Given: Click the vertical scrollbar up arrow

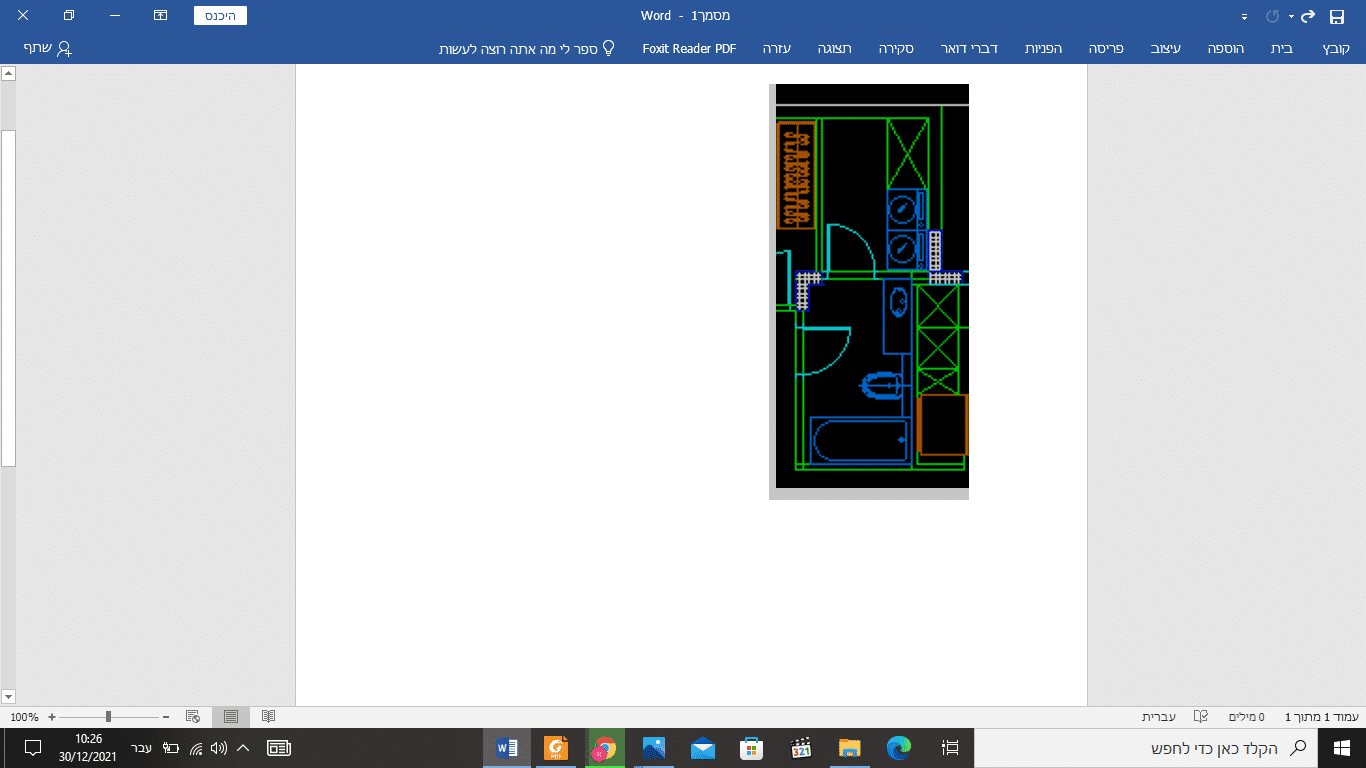Looking at the screenshot, I should [x=8, y=73].
